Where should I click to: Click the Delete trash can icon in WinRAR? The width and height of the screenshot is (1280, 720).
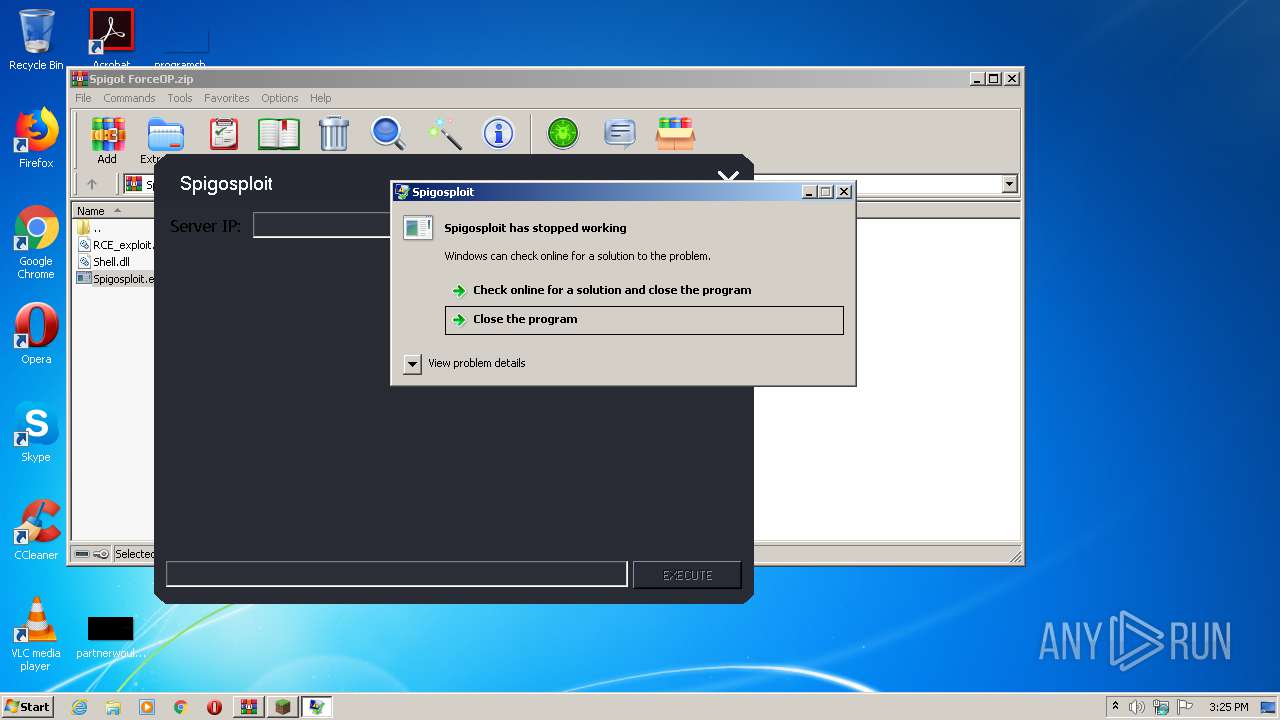point(333,133)
